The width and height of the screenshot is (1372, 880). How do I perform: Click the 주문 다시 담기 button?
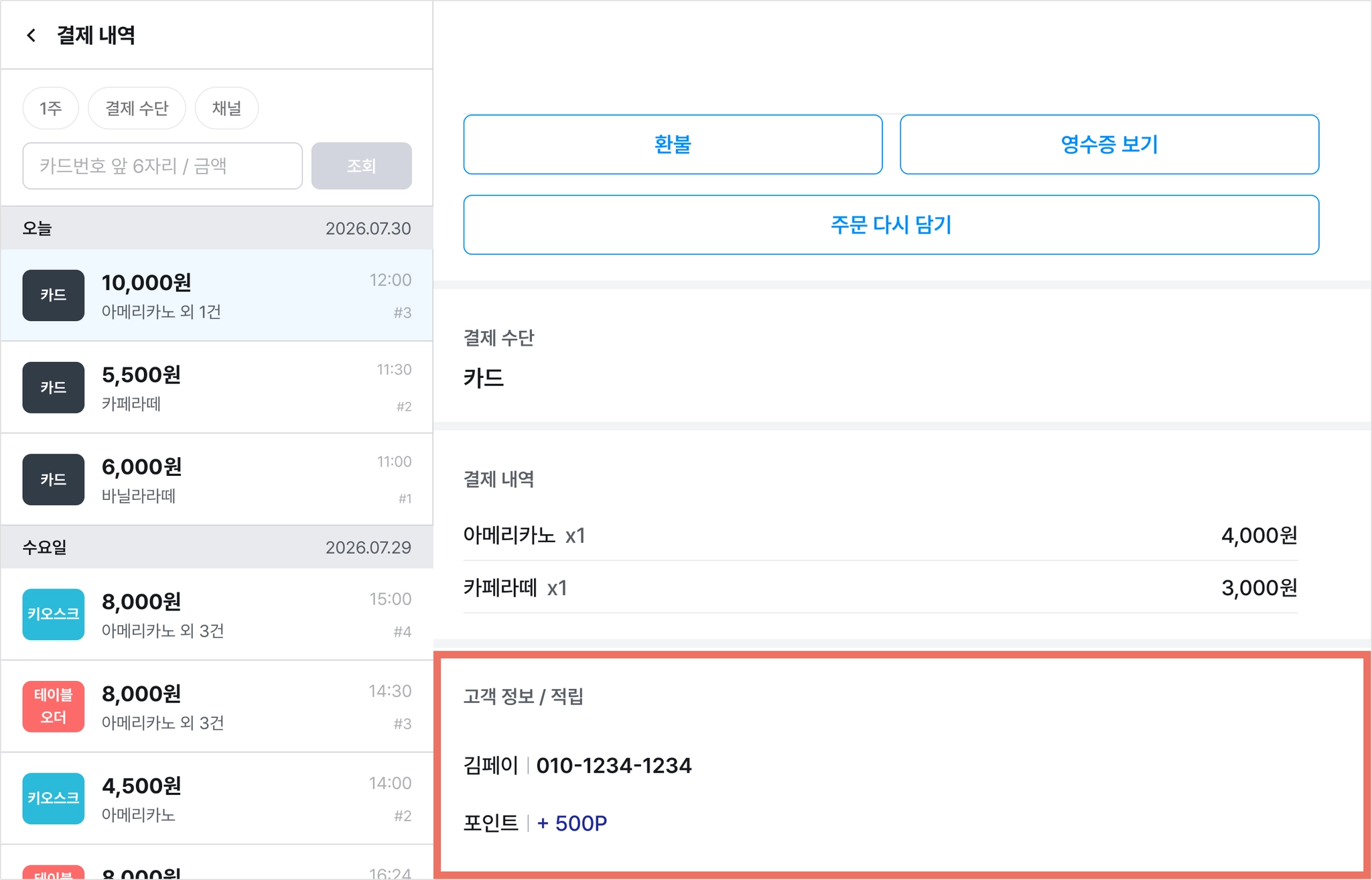pyautogui.click(x=891, y=225)
